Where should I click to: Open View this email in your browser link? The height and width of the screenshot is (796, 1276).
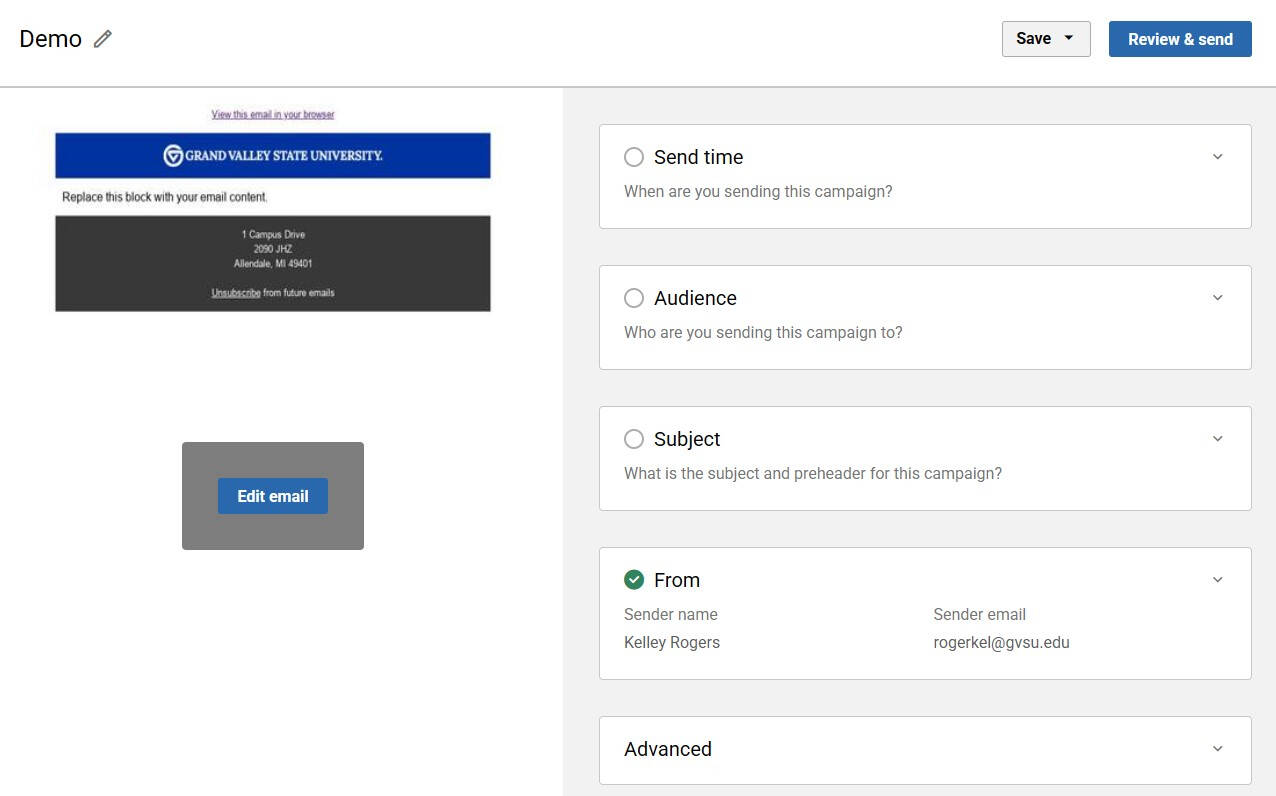[272, 115]
